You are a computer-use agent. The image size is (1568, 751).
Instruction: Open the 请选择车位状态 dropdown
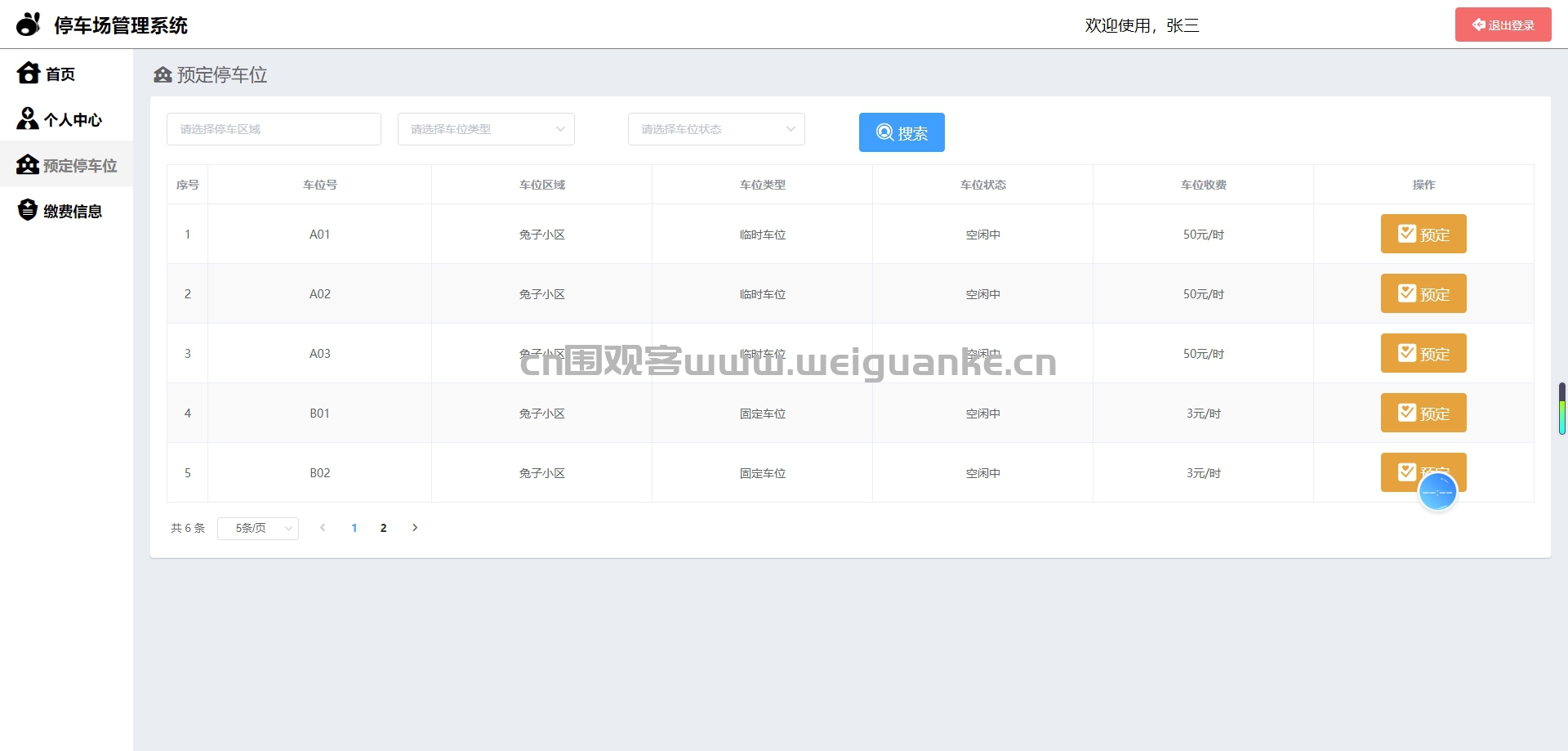click(716, 129)
